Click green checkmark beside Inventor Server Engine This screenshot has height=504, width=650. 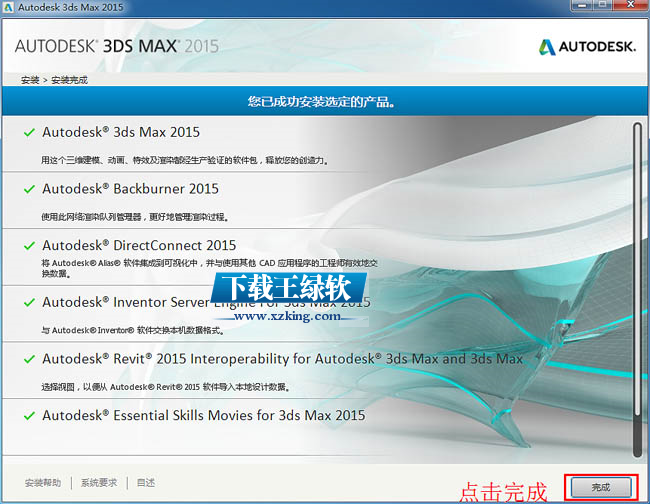point(29,303)
